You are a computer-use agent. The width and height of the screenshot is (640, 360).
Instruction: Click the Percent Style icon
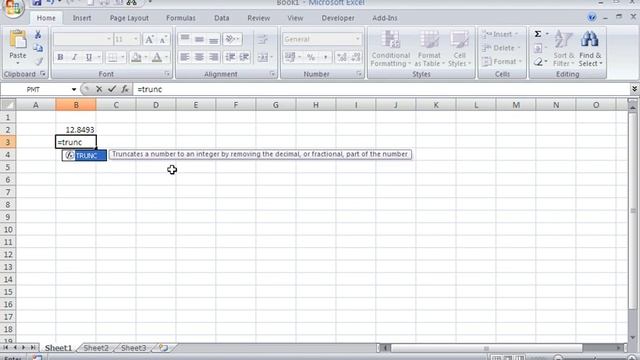click(311, 57)
